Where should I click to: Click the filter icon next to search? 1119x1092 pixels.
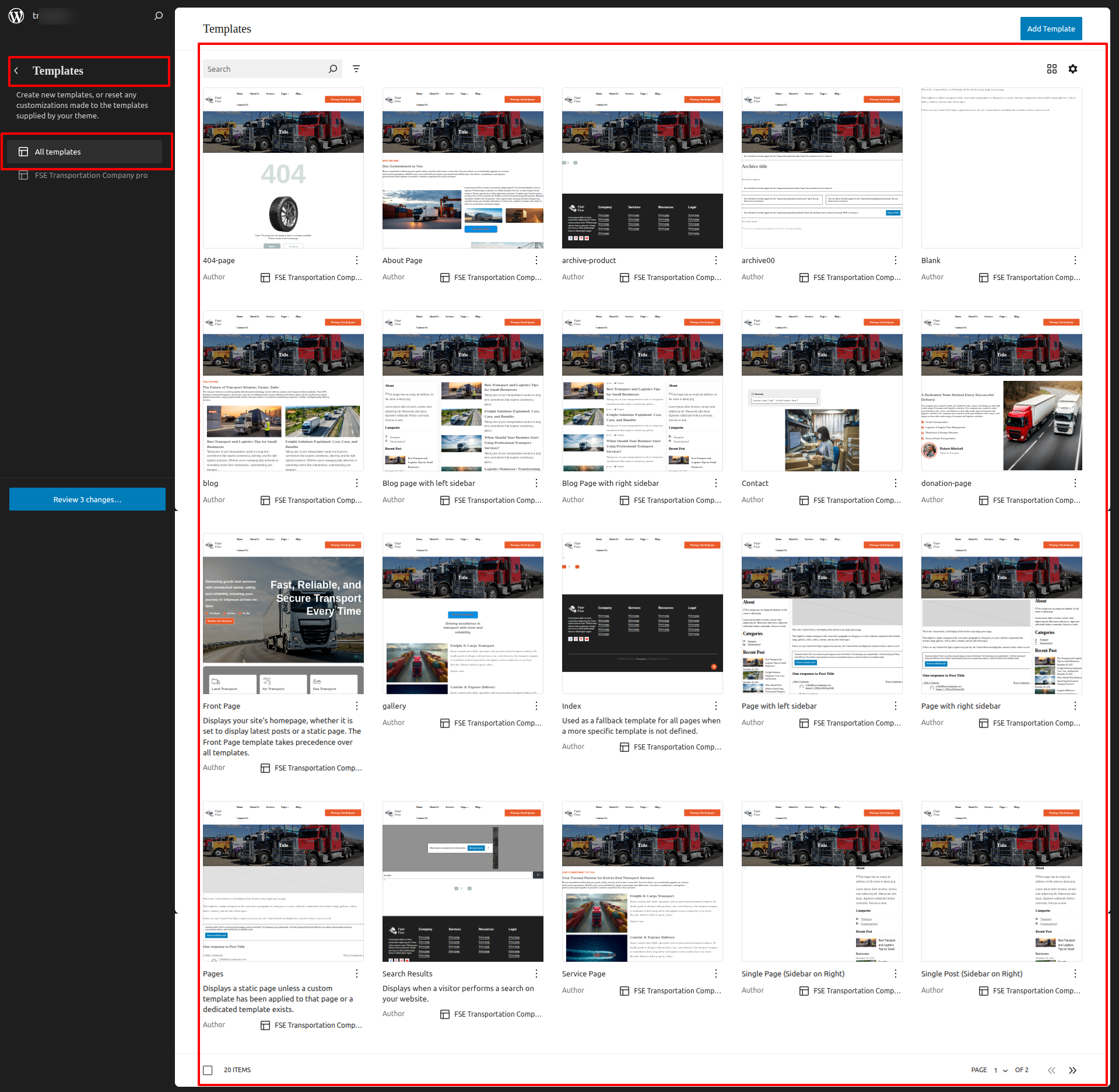tap(356, 69)
